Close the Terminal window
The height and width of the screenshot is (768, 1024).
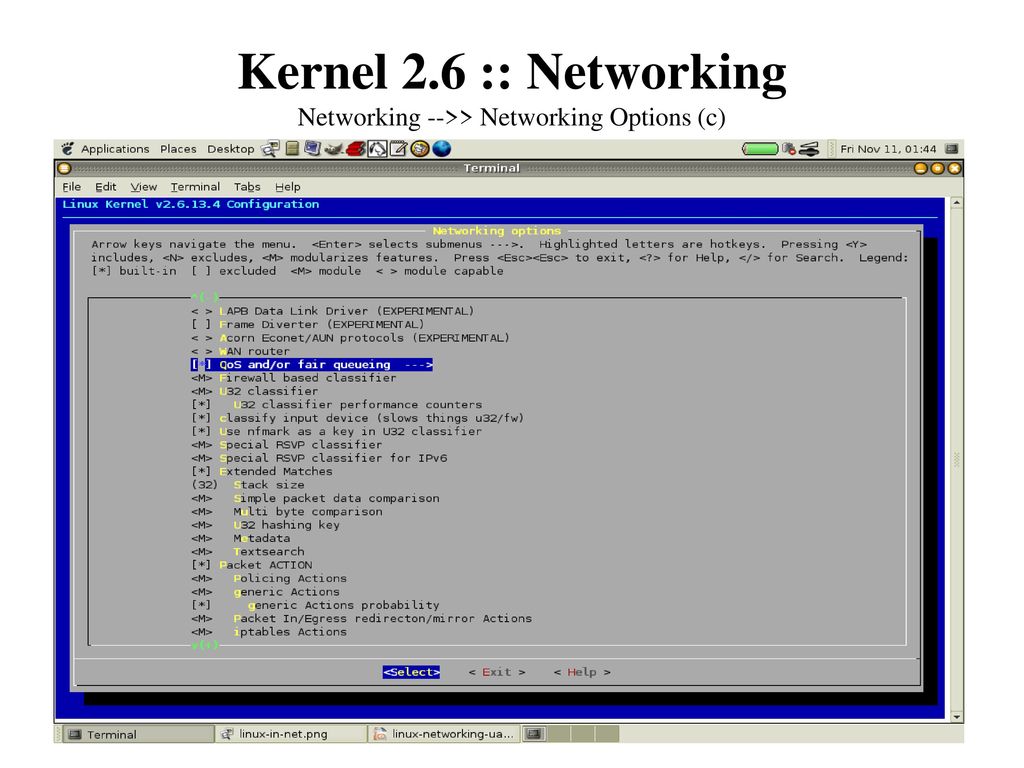(954, 168)
